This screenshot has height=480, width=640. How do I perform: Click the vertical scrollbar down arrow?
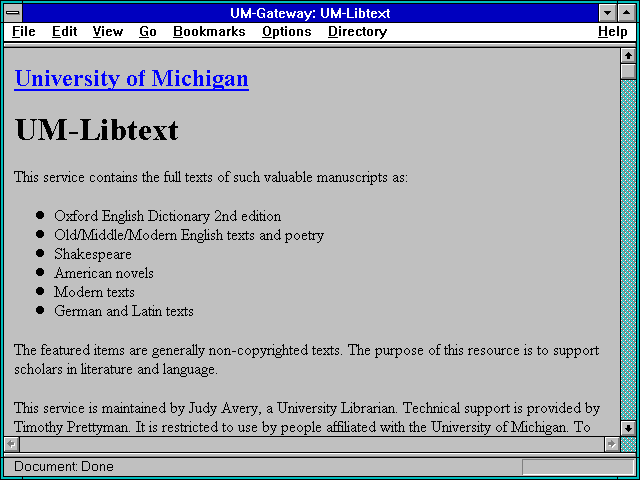tap(628, 428)
